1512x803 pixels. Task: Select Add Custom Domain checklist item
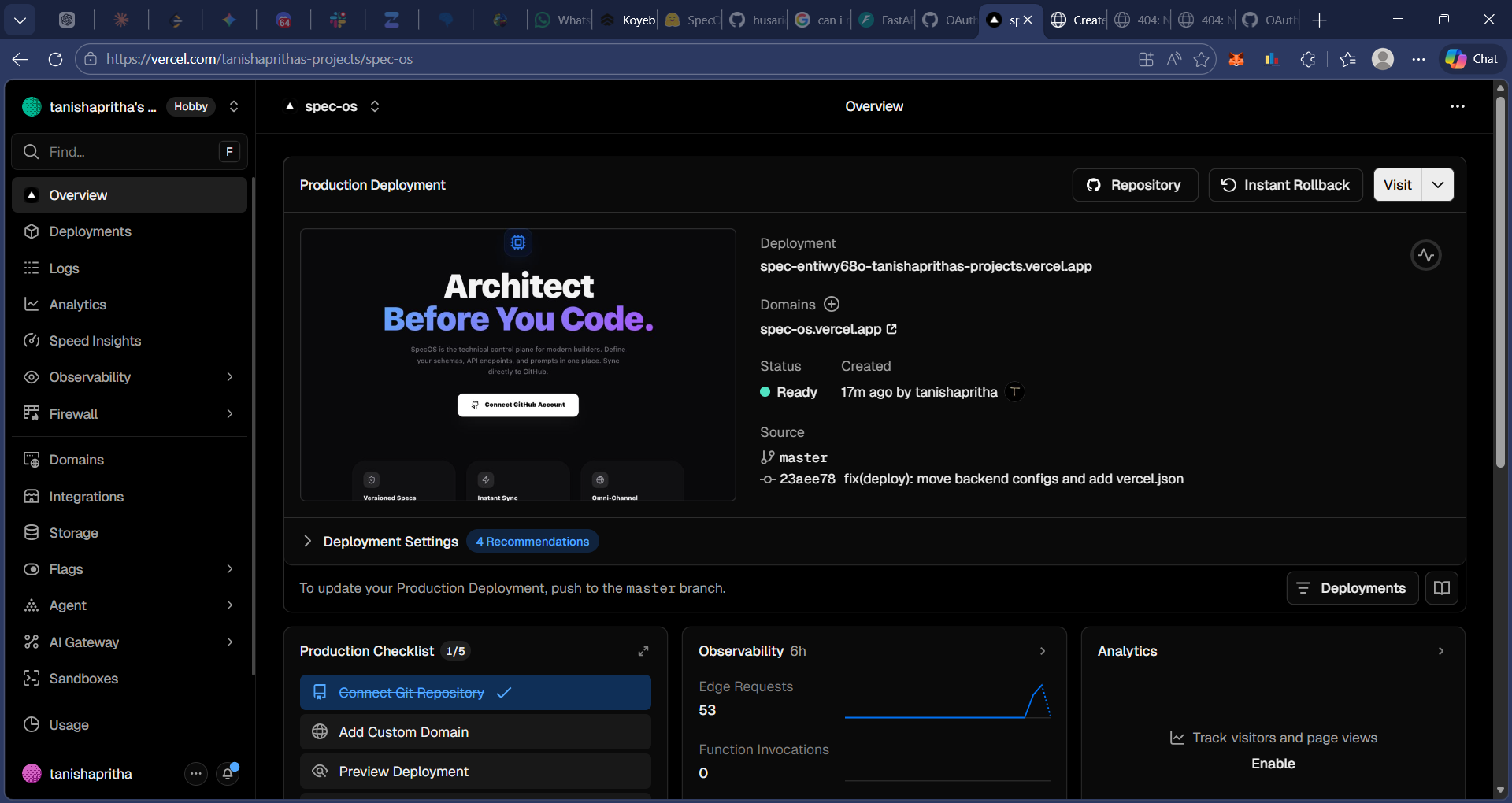coord(476,732)
